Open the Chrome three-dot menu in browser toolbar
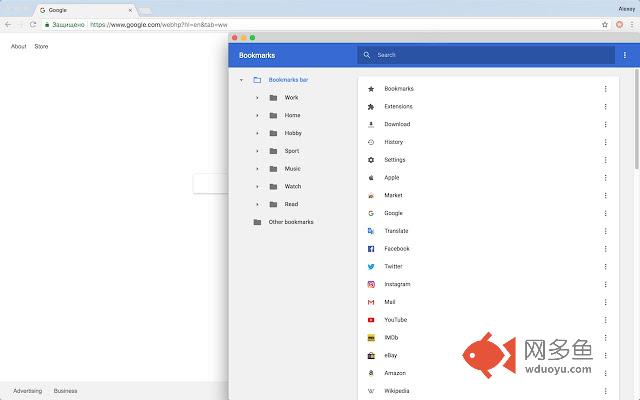 tap(632, 24)
